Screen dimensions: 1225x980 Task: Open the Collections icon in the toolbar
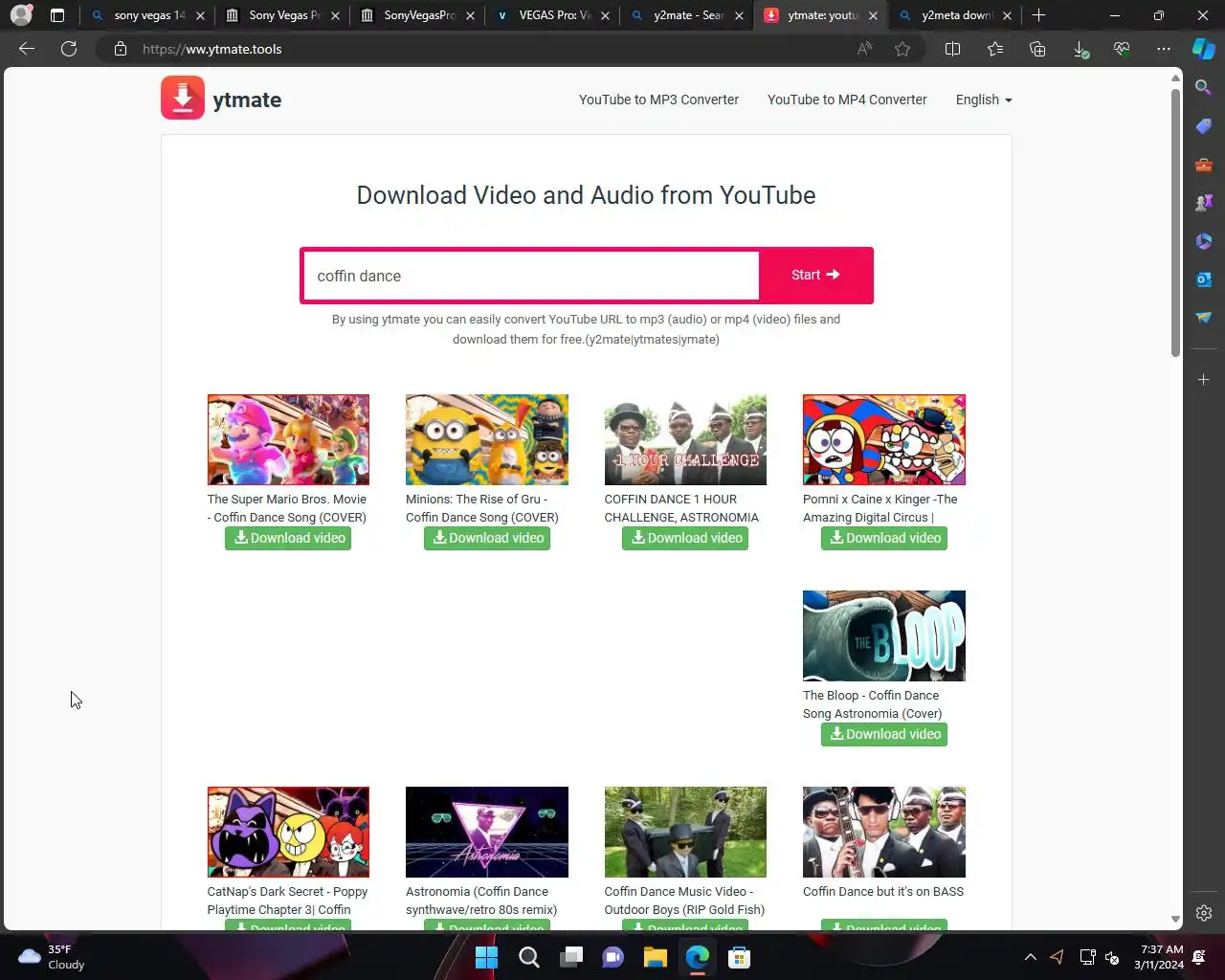pyautogui.click(x=1037, y=49)
